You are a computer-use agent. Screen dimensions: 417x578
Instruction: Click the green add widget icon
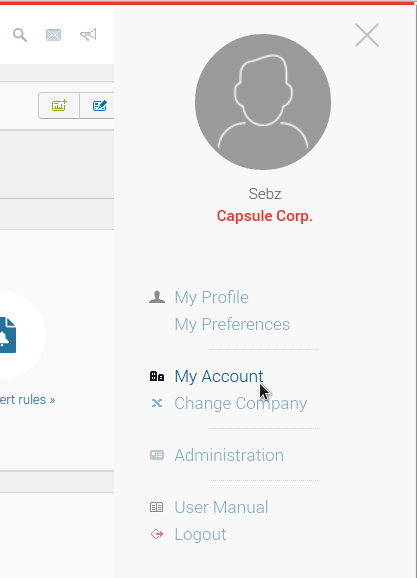tap(59, 106)
